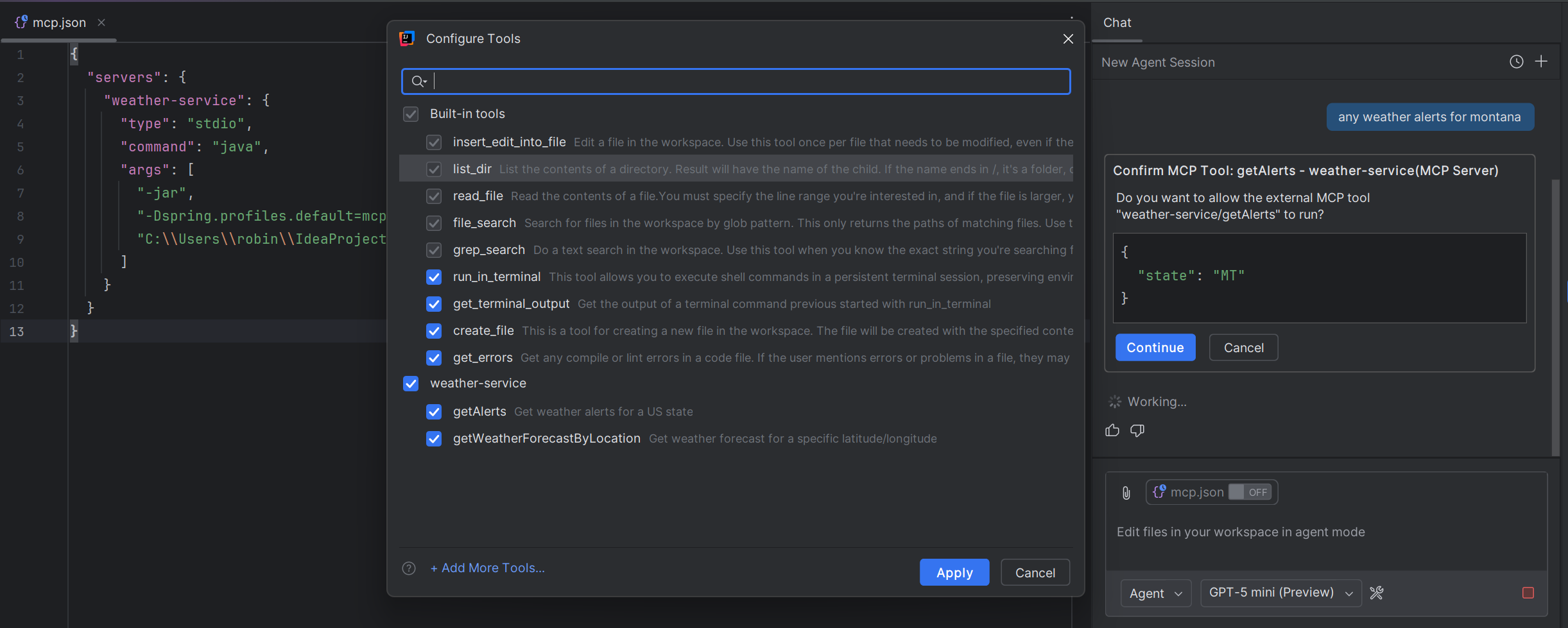Click the Add More Tools link
Image resolution: width=1568 pixels, height=628 pixels.
click(487, 568)
